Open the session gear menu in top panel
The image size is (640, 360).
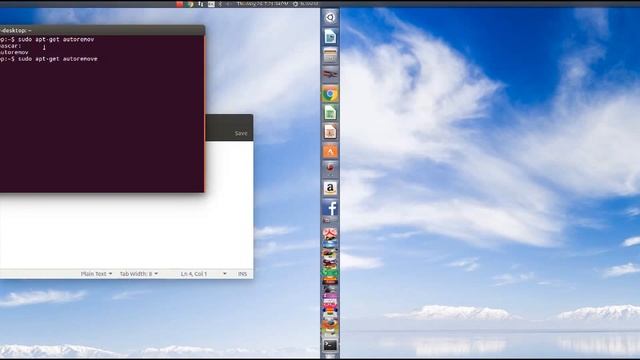[296, 4]
